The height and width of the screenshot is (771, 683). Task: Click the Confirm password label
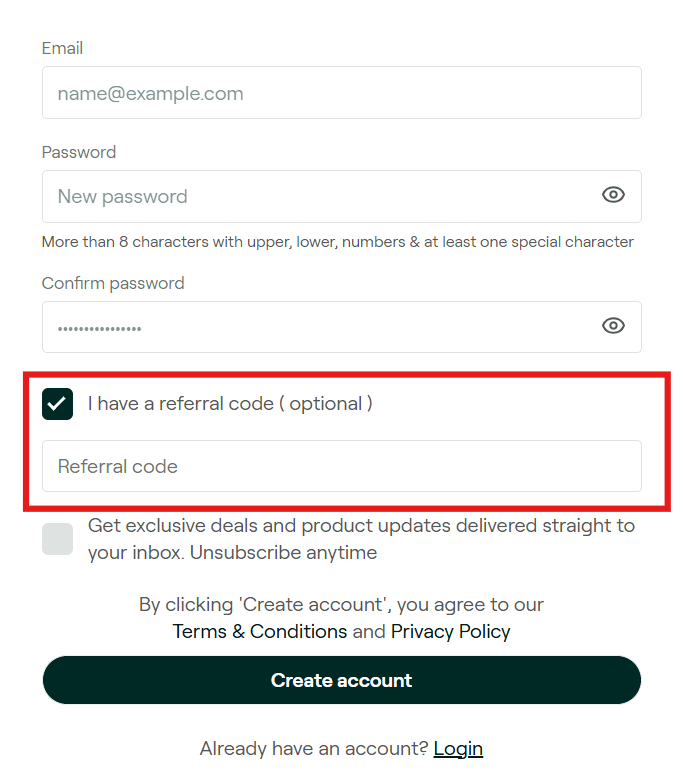click(x=113, y=283)
